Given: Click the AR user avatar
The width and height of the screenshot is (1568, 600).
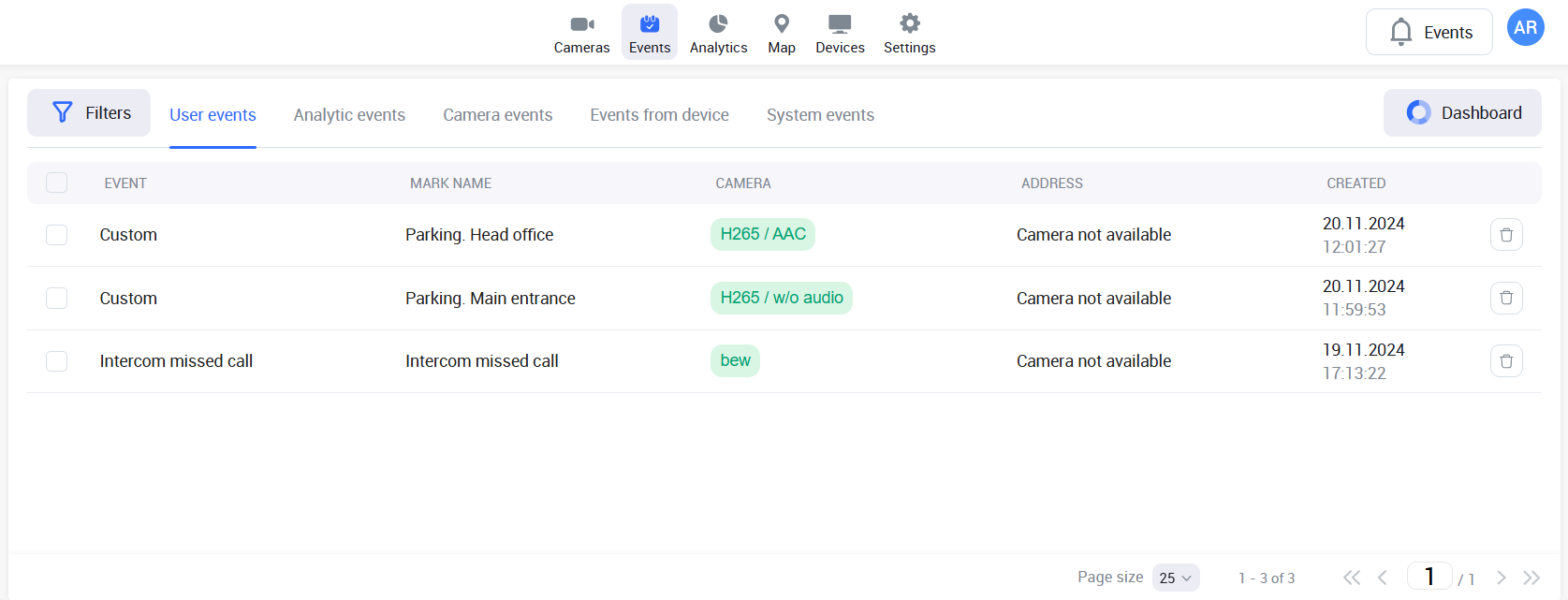Looking at the screenshot, I should tap(1525, 28).
